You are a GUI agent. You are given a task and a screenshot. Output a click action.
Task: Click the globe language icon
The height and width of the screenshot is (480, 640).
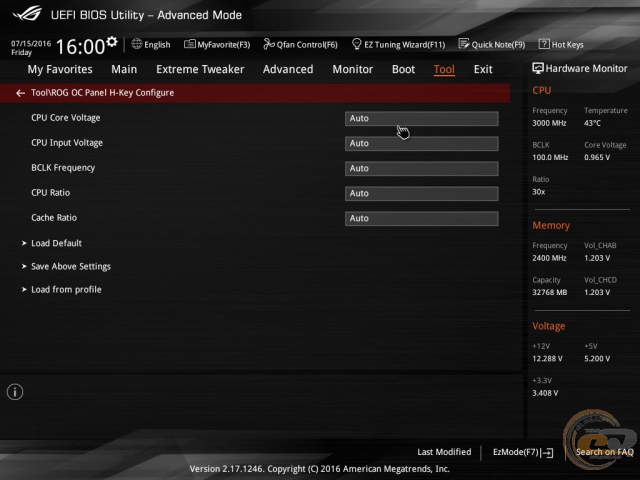(137, 44)
